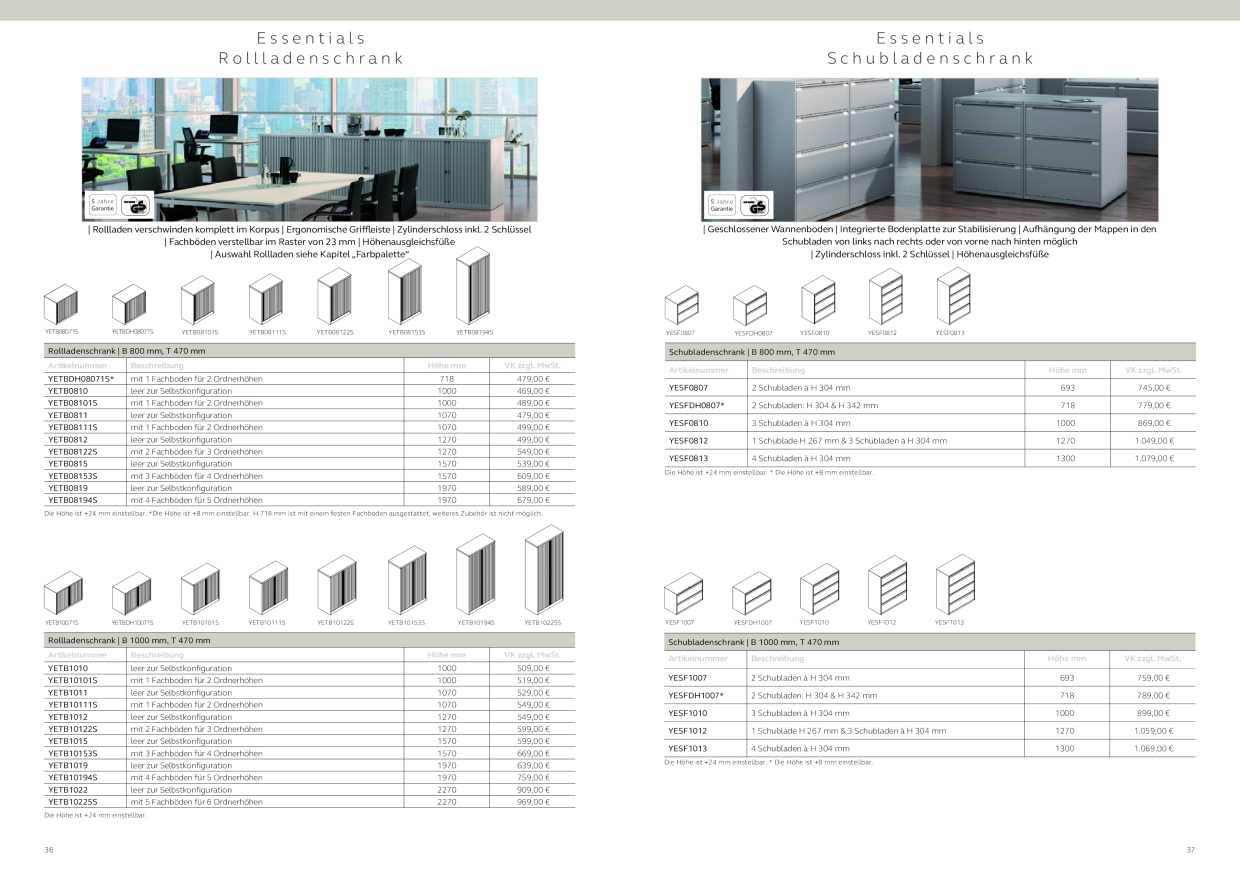Click the price '969,00 €' for YETB10225S
The image size is (1240, 876).
tap(533, 802)
